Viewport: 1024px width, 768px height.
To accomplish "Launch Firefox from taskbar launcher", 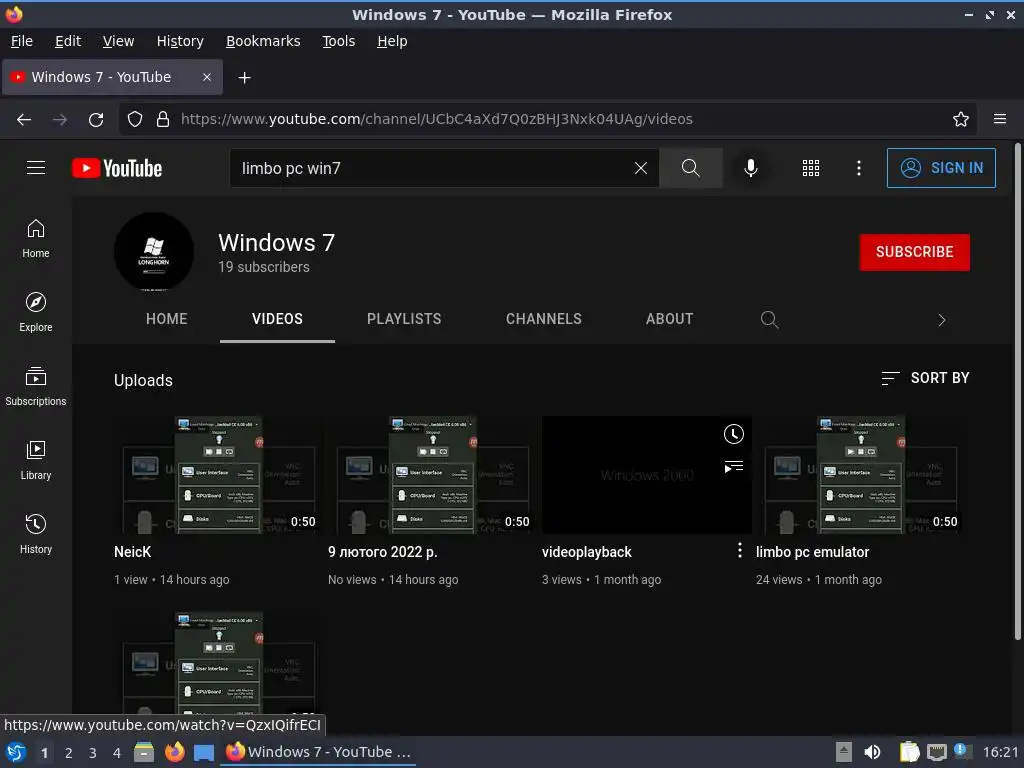I will click(174, 752).
